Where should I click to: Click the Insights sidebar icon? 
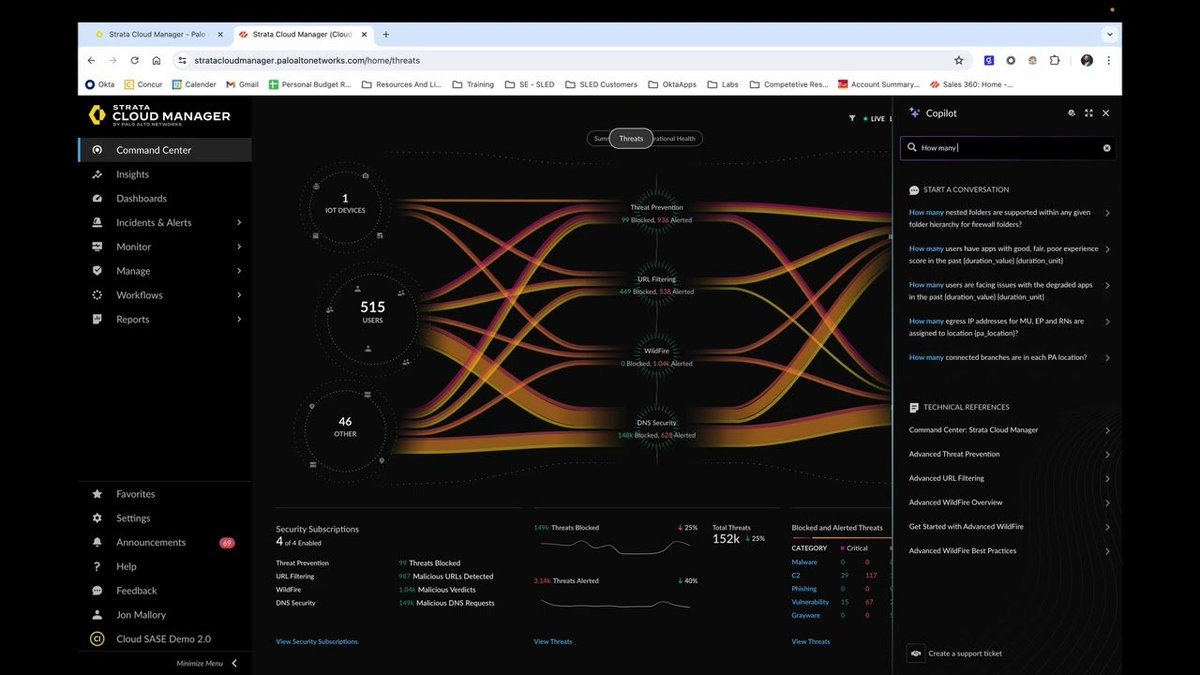point(97,174)
